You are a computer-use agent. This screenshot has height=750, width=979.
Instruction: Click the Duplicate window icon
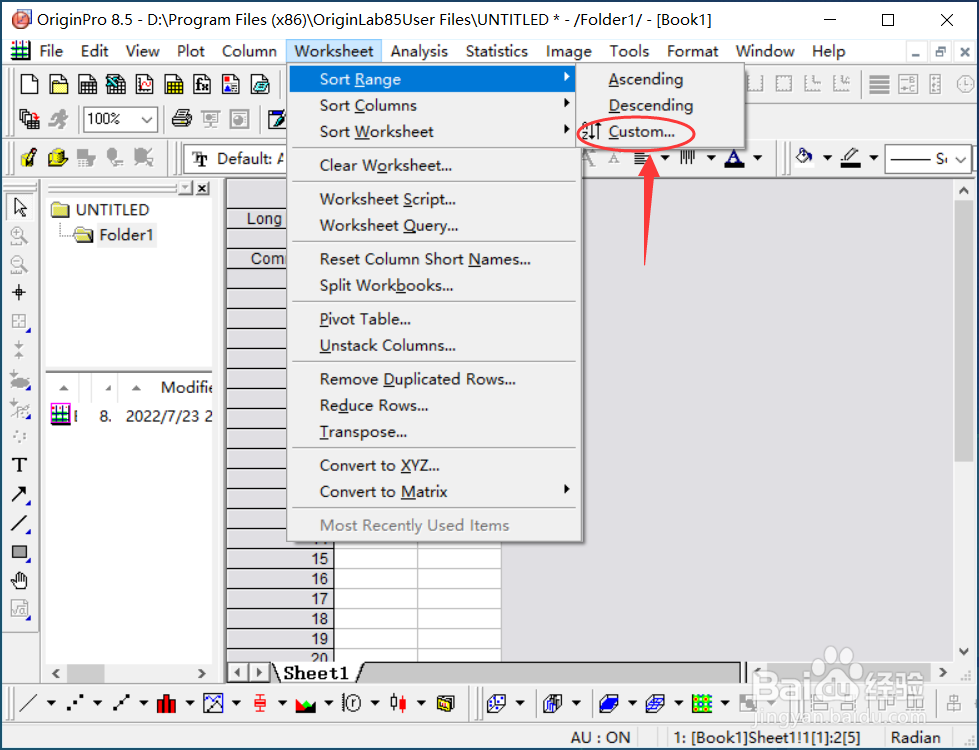coord(29,119)
